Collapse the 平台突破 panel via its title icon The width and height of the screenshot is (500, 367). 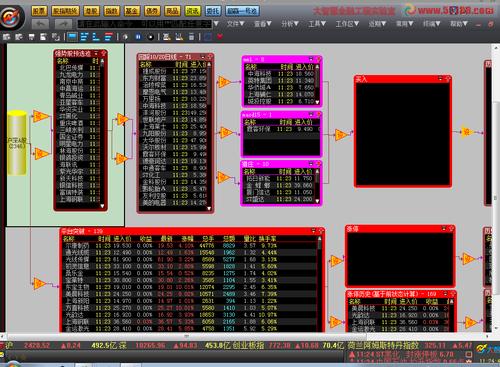[313, 231]
